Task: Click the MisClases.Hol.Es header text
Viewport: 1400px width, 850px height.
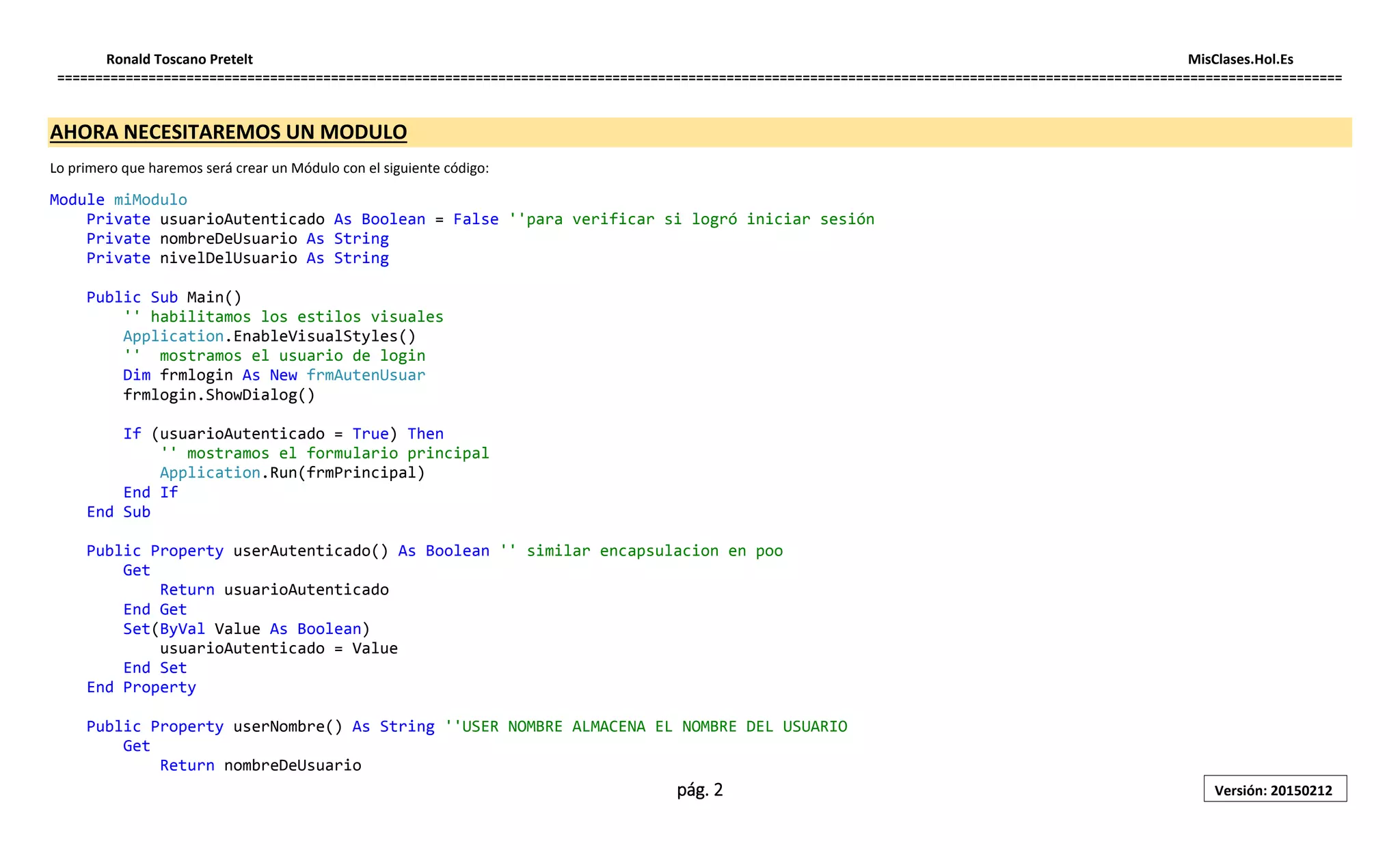Action: pos(1240,59)
